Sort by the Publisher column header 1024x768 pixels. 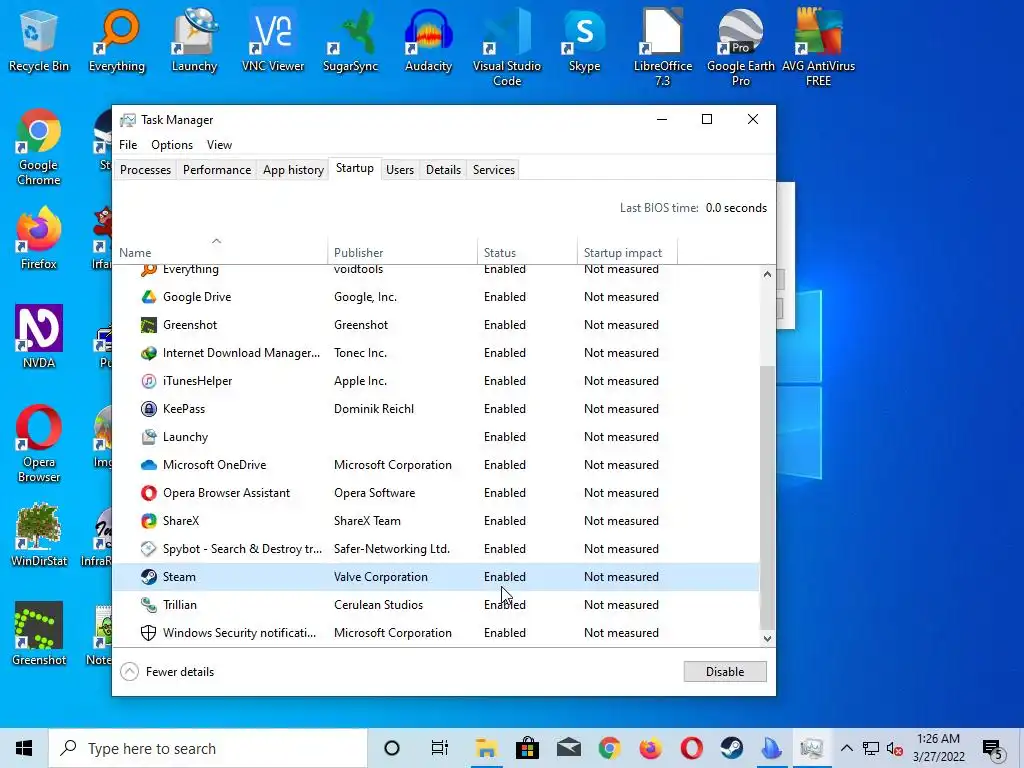pyautogui.click(x=402, y=253)
